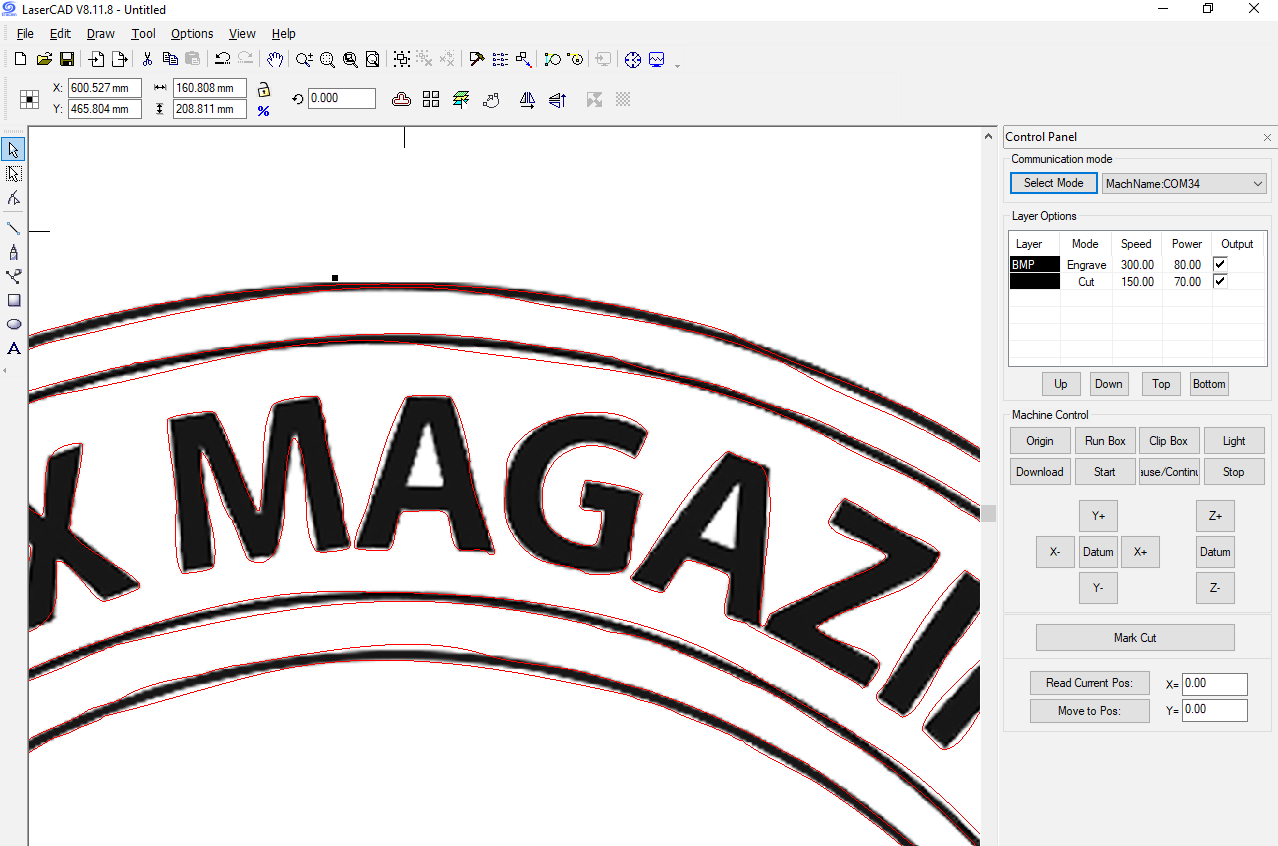The width and height of the screenshot is (1278, 846).
Task: Expand the toolbar overflow arrow
Action: click(x=678, y=66)
